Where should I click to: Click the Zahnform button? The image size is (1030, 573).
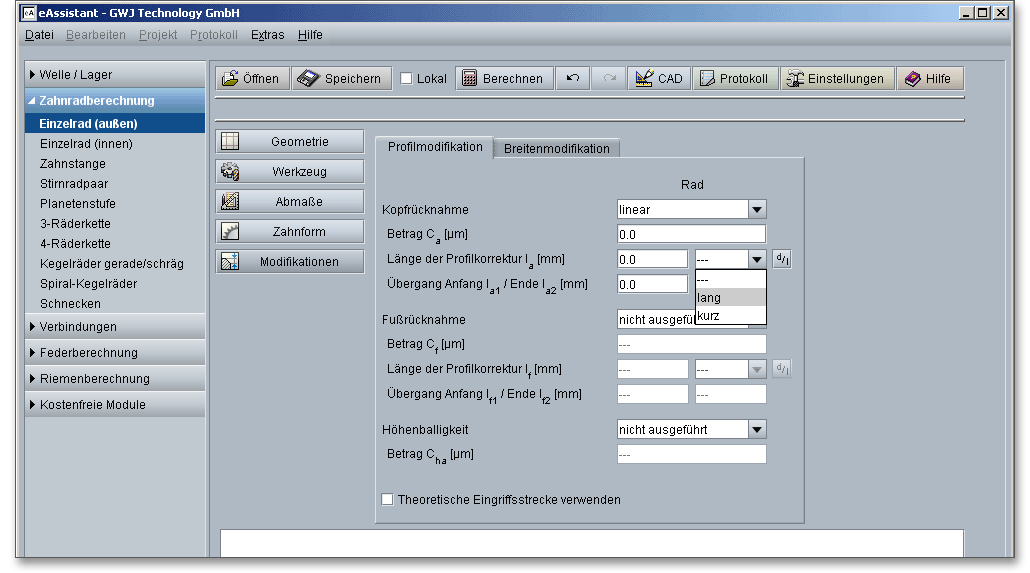[x=290, y=232]
